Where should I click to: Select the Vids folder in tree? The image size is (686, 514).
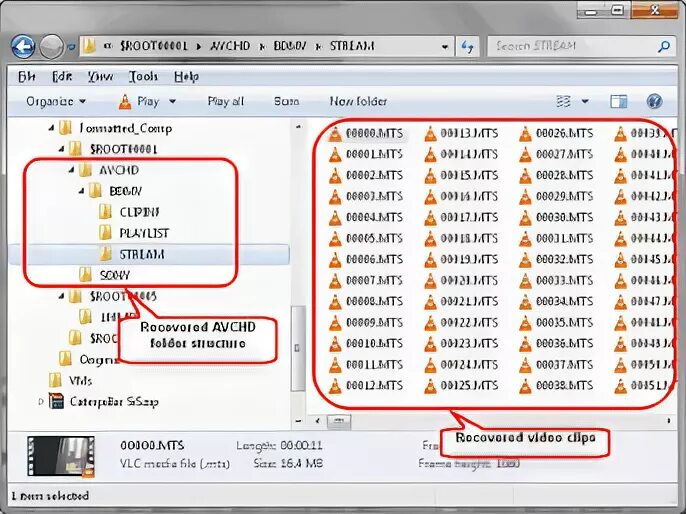pos(80,381)
